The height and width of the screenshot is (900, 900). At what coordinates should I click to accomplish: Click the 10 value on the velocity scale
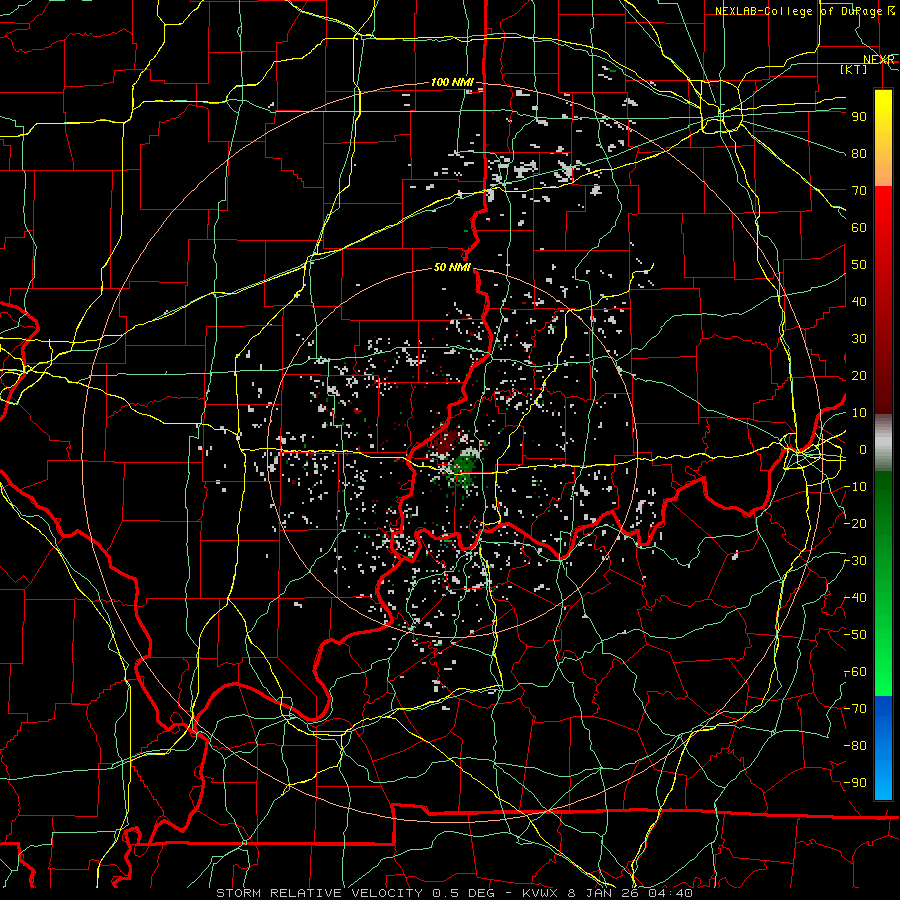pyautogui.click(x=859, y=413)
